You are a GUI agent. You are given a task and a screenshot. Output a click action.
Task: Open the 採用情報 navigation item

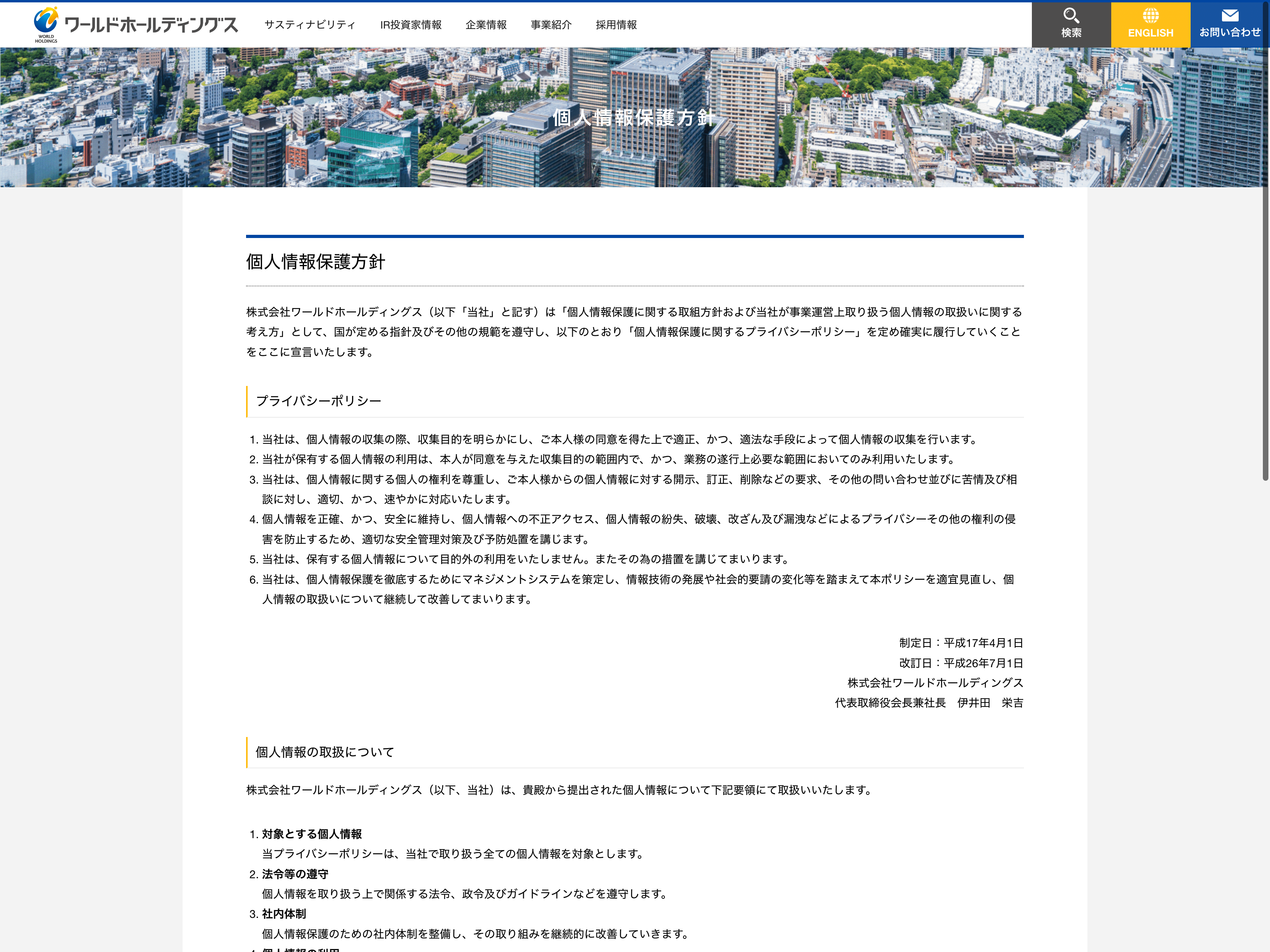[x=616, y=25]
